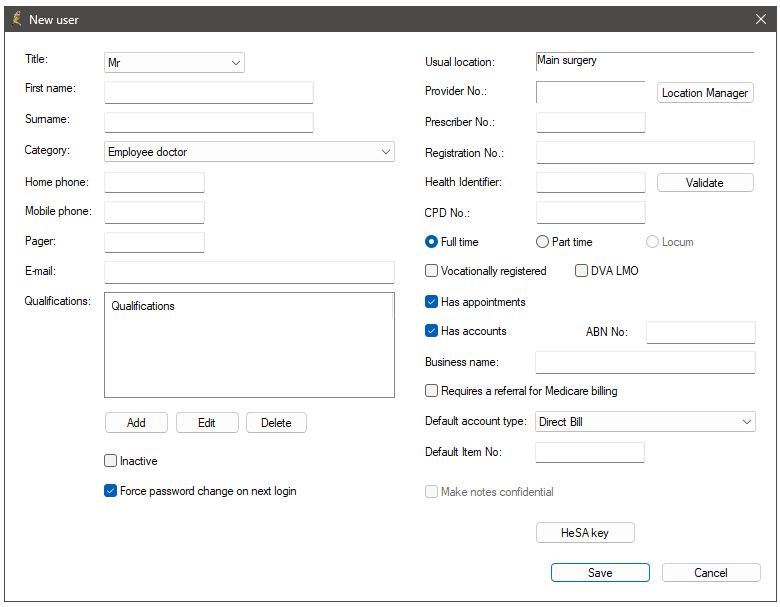This screenshot has width=780, height=607.
Task: Click the Health Identifier field
Action: 590,183
